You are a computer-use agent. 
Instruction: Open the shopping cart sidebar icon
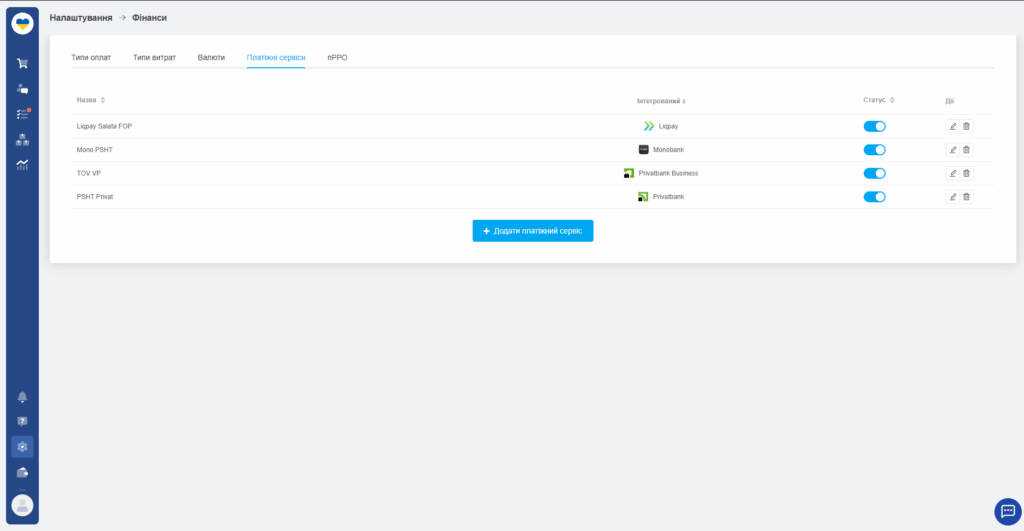22,63
